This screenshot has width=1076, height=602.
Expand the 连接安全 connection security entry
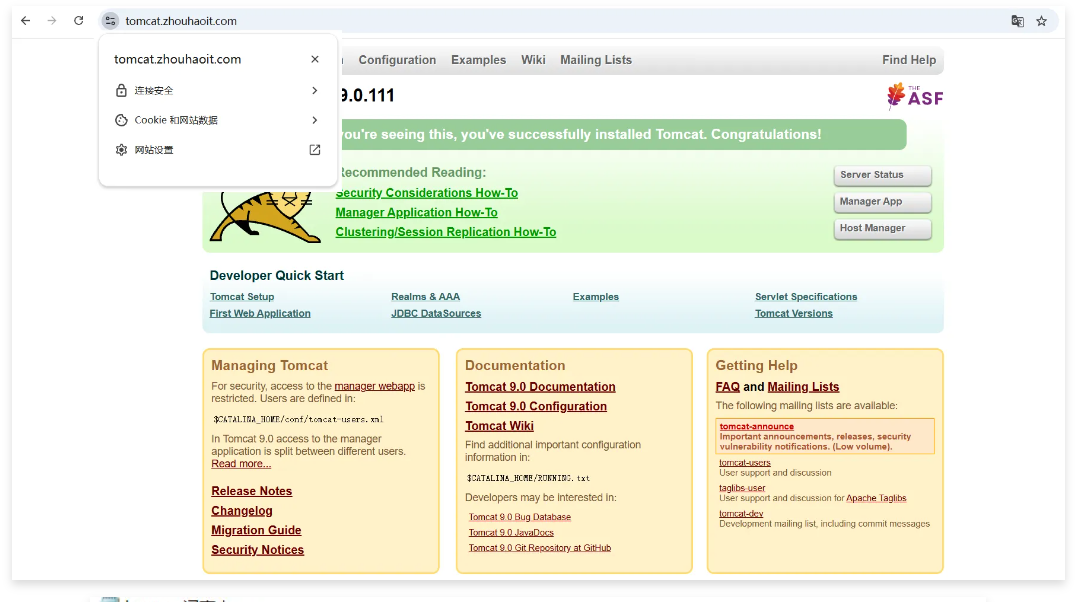217,90
